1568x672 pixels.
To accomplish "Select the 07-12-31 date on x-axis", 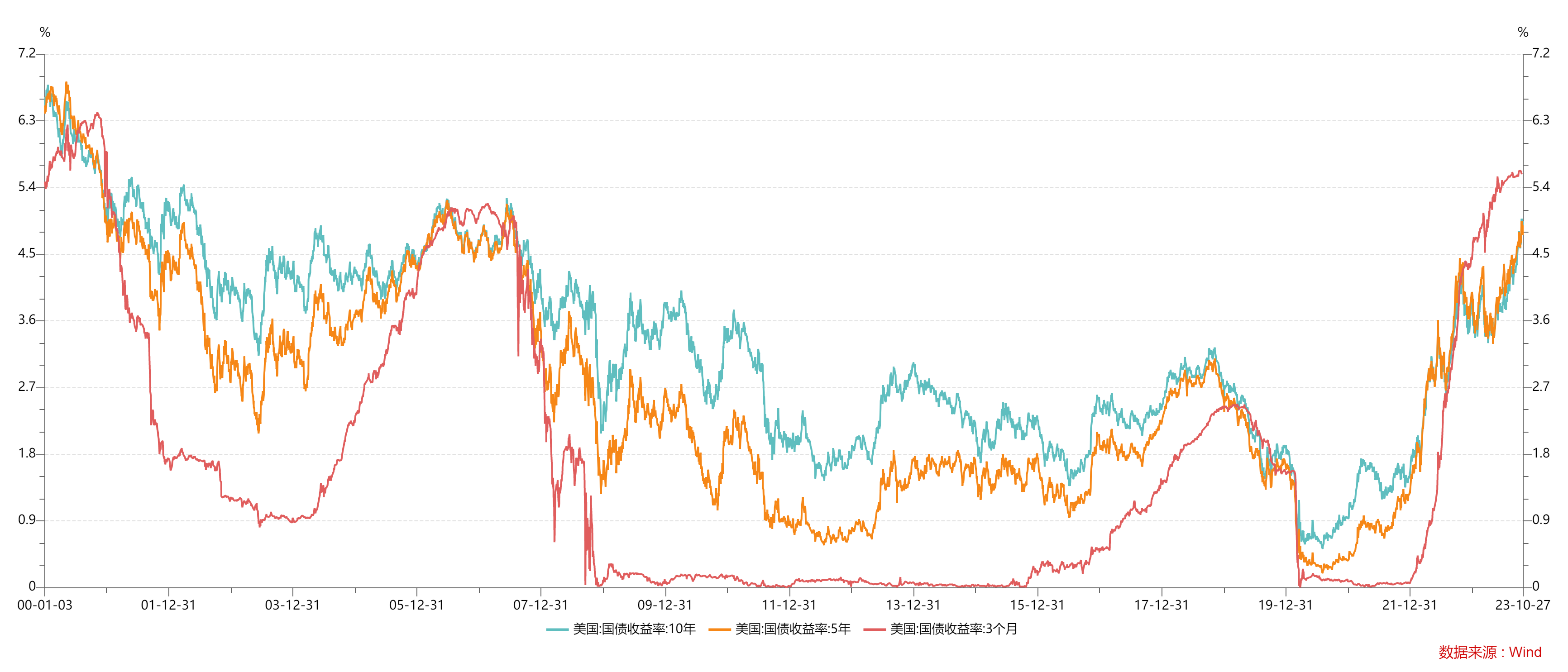I will (540, 605).
